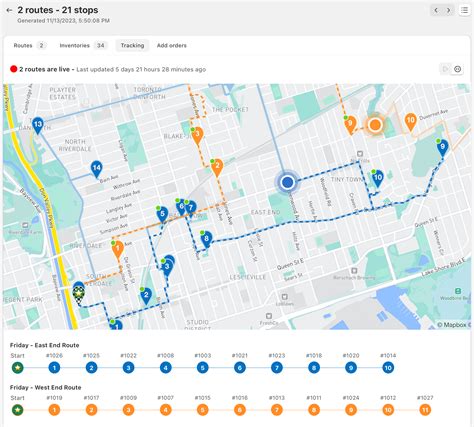Select stop 2 on East End Route timeline

tap(91, 368)
